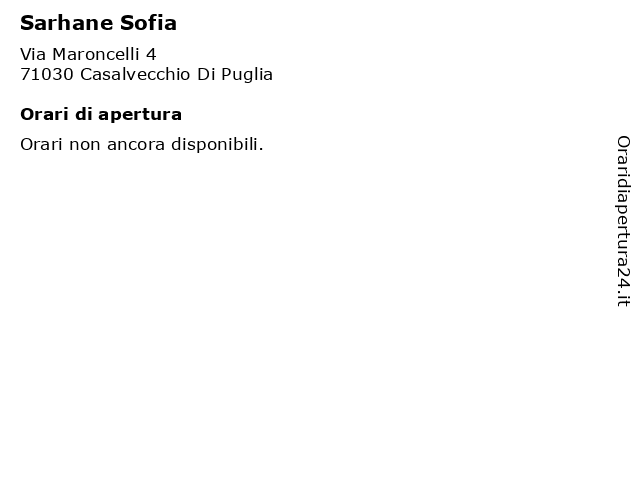Click the word Maroncelli in the address

pos(96,54)
